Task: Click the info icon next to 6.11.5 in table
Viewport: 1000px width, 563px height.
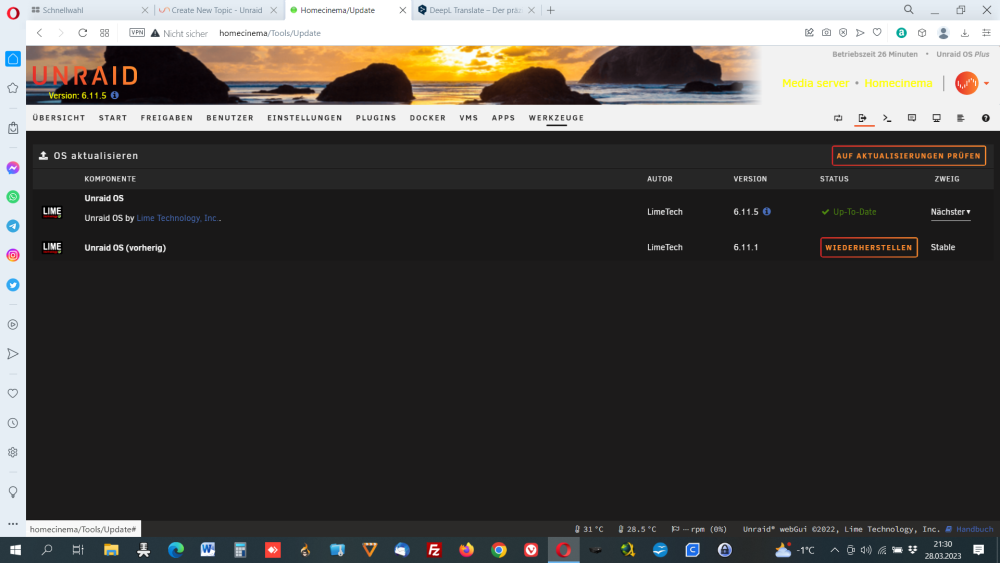Action: pyautogui.click(x=767, y=212)
